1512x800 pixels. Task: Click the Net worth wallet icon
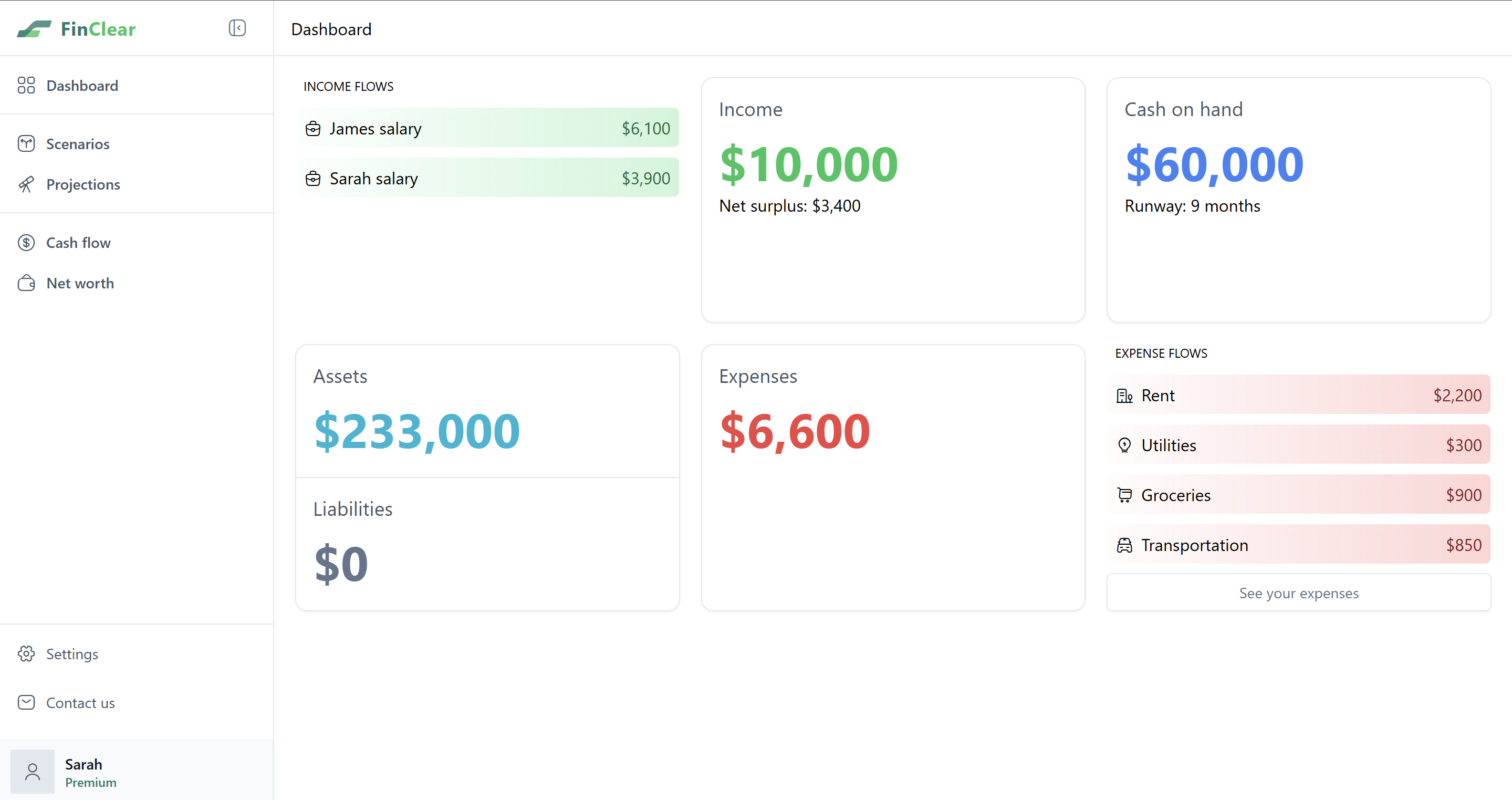point(26,284)
